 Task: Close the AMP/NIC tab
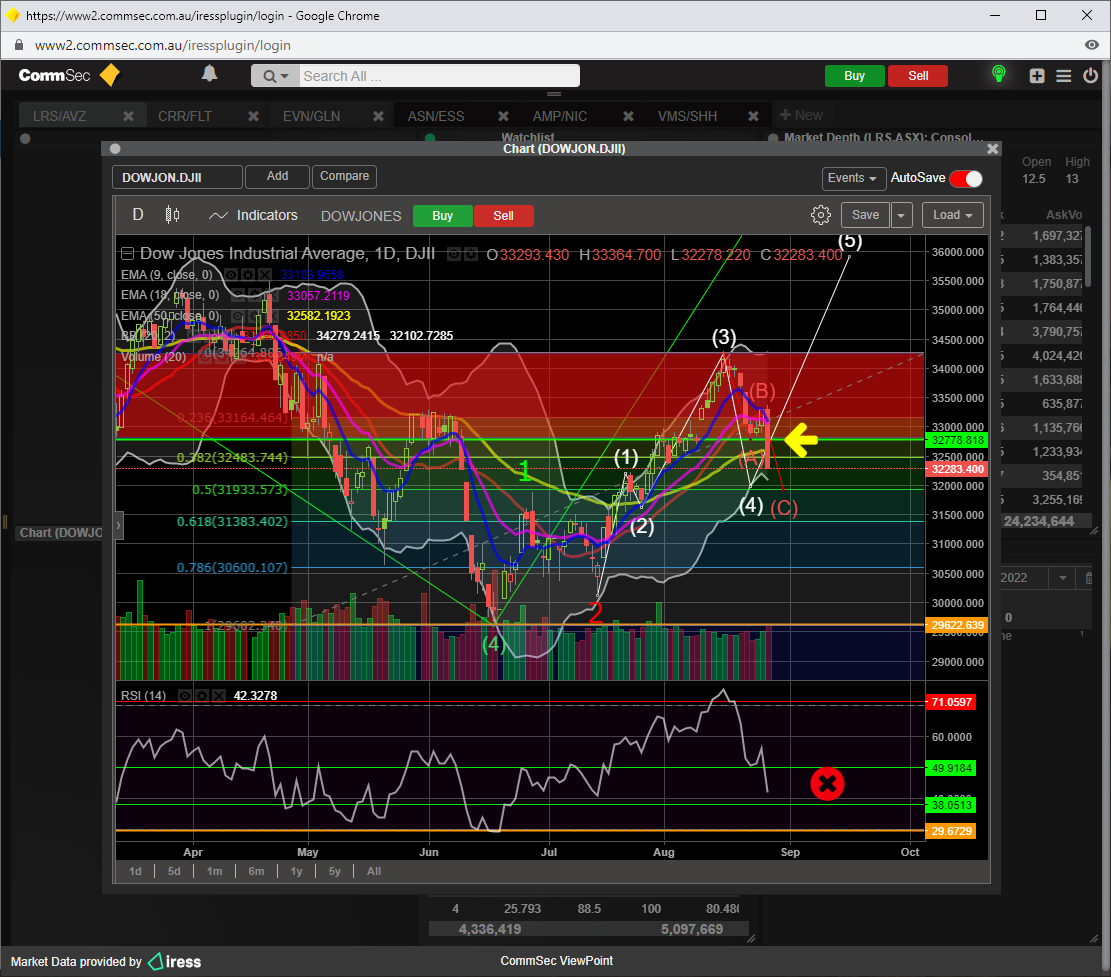pos(628,116)
